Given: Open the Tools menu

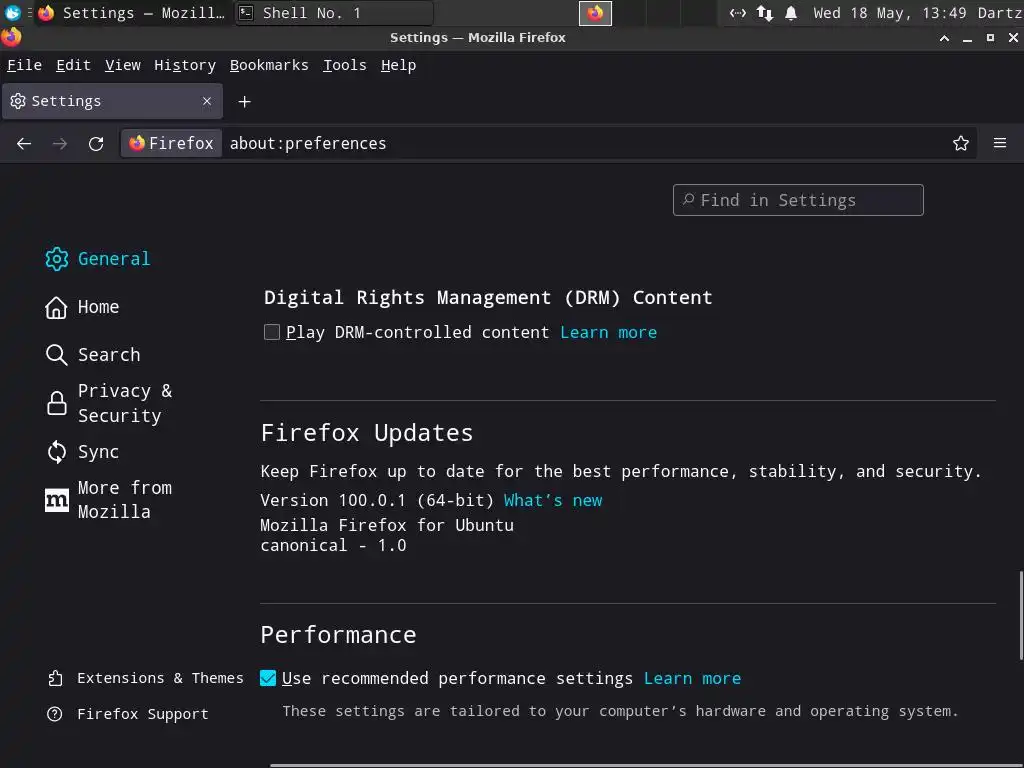Looking at the screenshot, I should (x=344, y=65).
